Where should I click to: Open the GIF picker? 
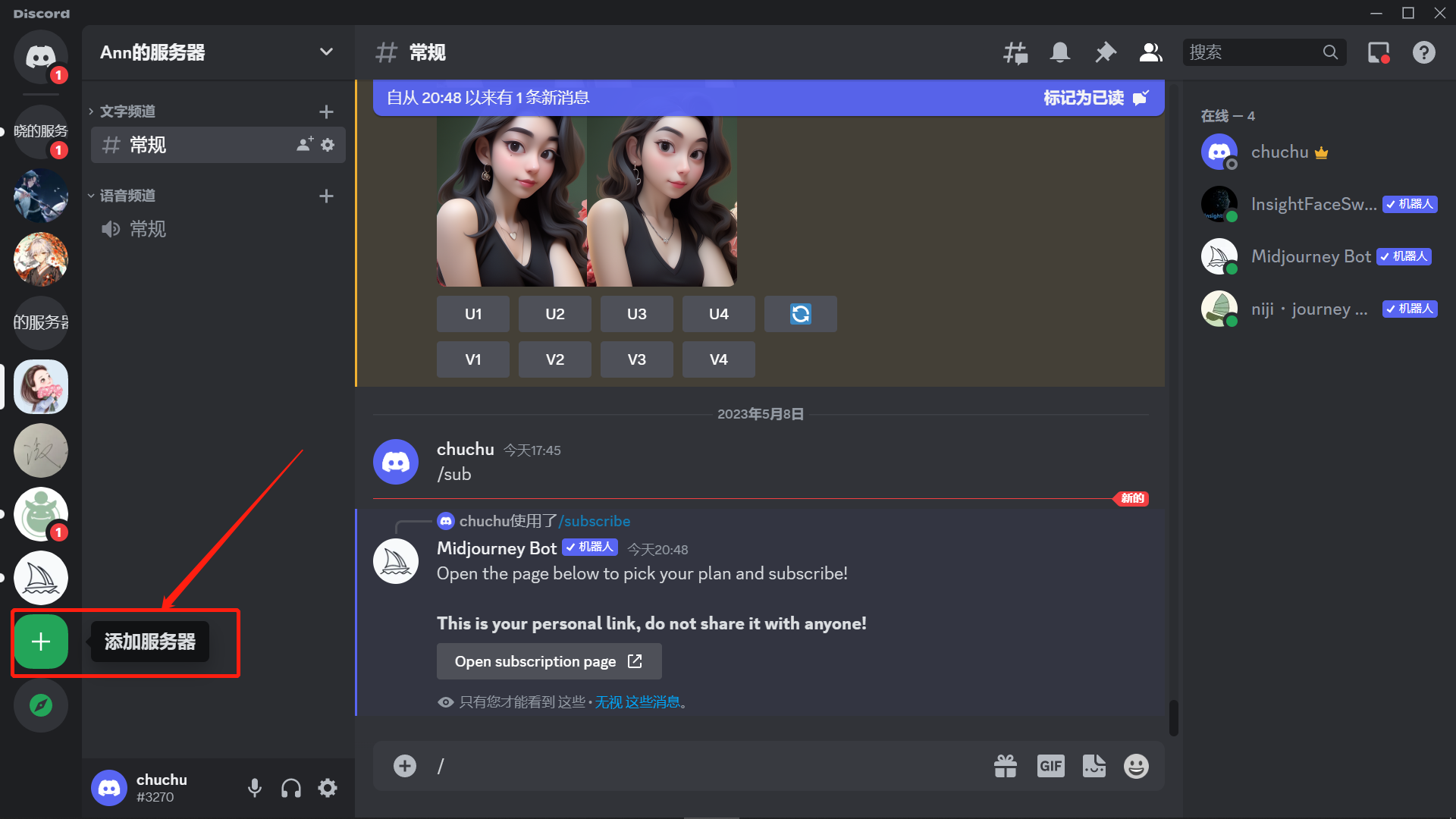pyautogui.click(x=1050, y=766)
